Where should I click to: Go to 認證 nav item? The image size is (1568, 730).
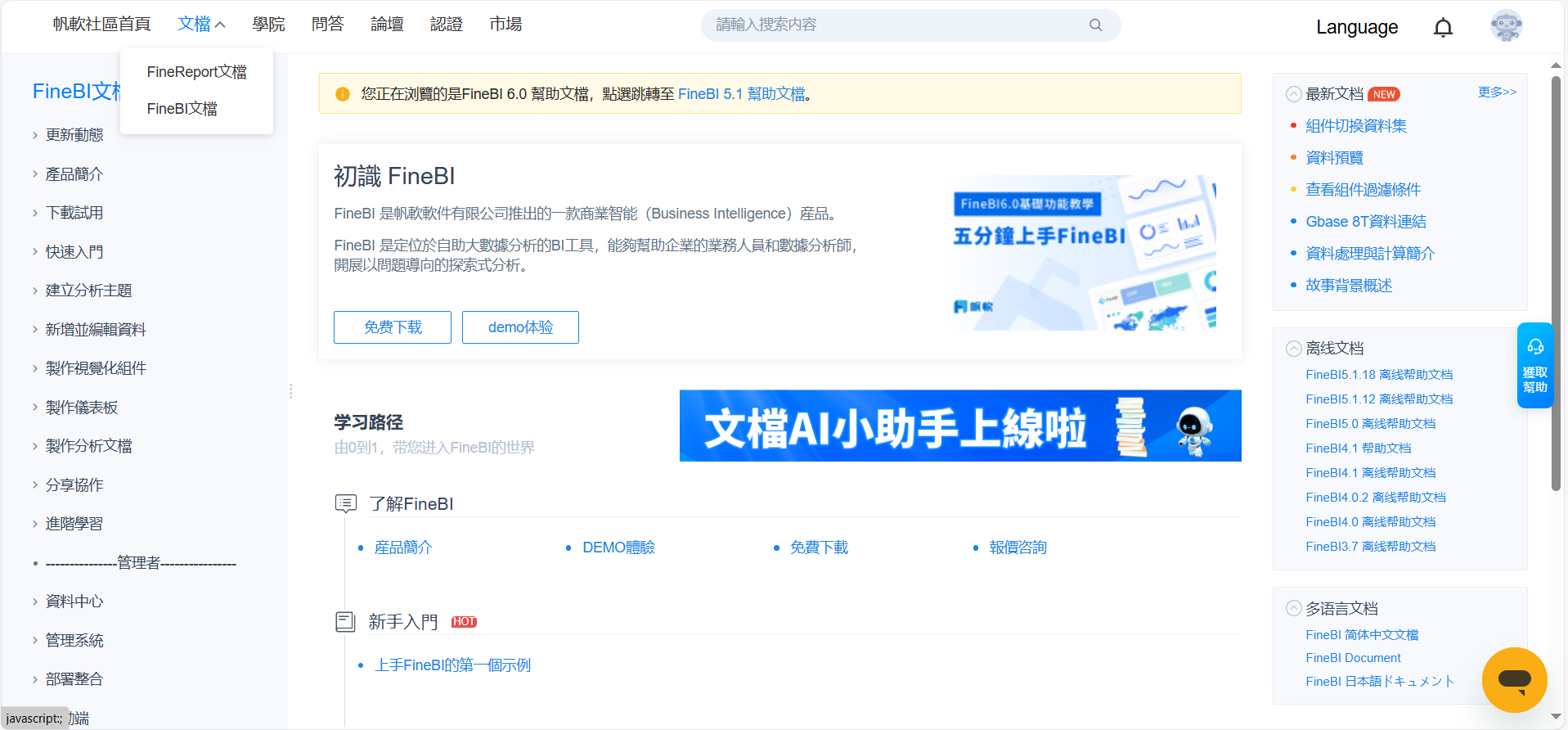coord(447,25)
